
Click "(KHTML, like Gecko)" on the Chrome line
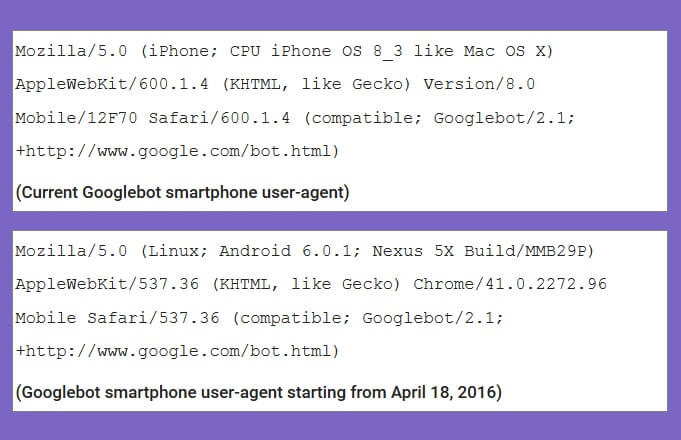coord(307,285)
